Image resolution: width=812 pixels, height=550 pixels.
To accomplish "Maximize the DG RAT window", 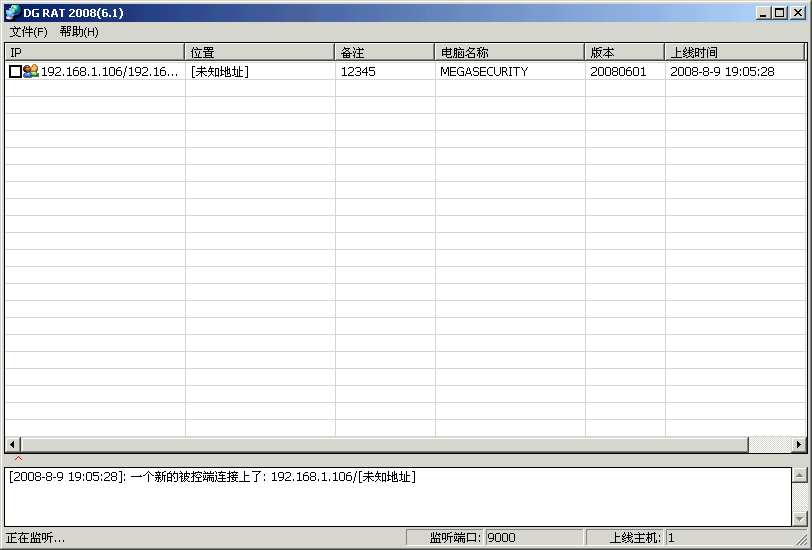I will [x=780, y=13].
